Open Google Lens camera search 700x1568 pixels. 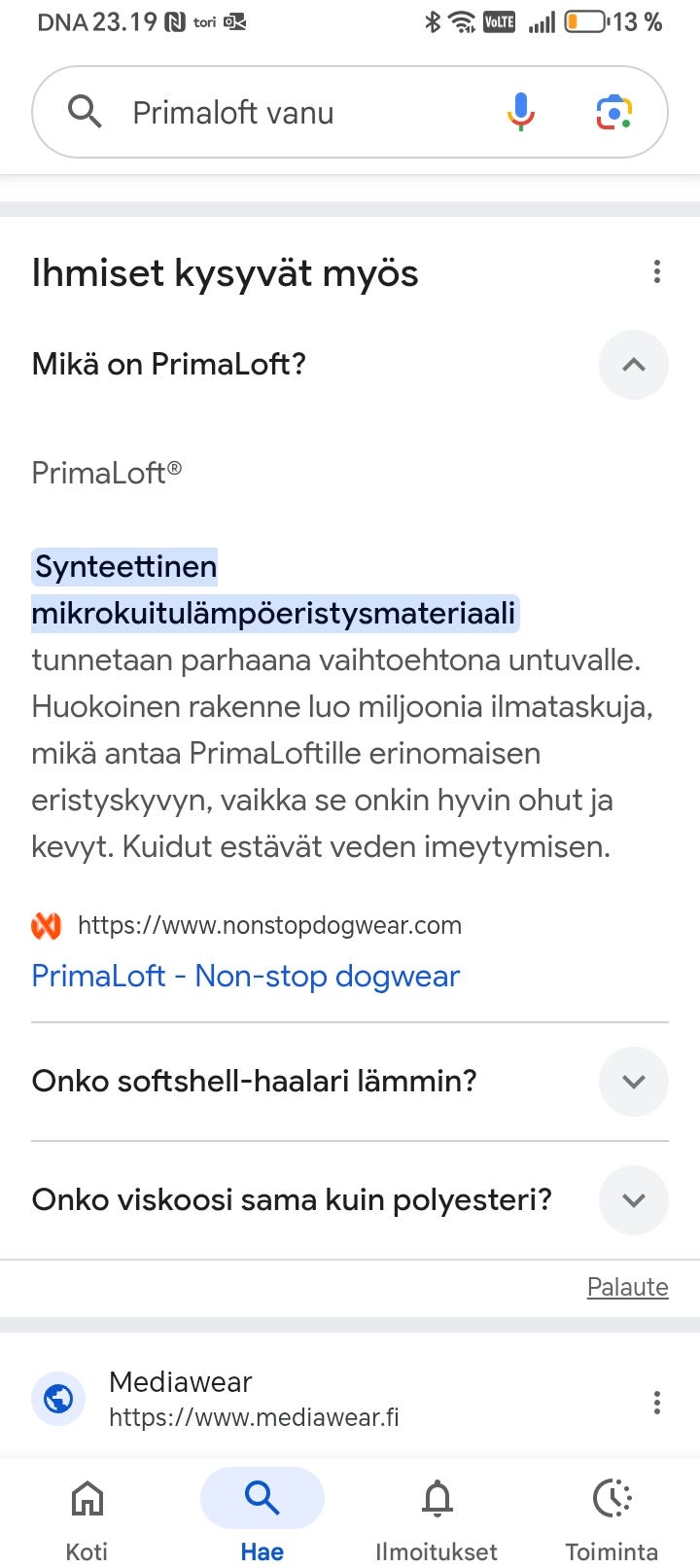[x=613, y=112]
